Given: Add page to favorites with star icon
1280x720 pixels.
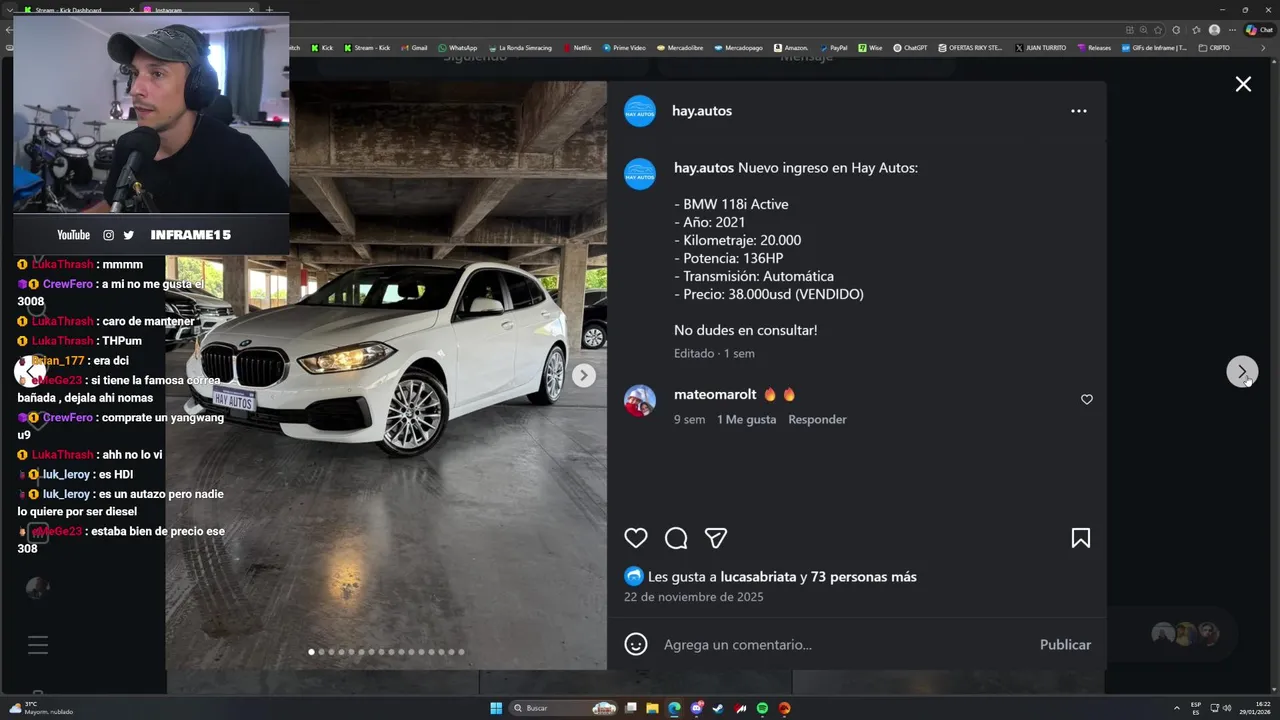Looking at the screenshot, I should pyautogui.click(x=1158, y=30).
